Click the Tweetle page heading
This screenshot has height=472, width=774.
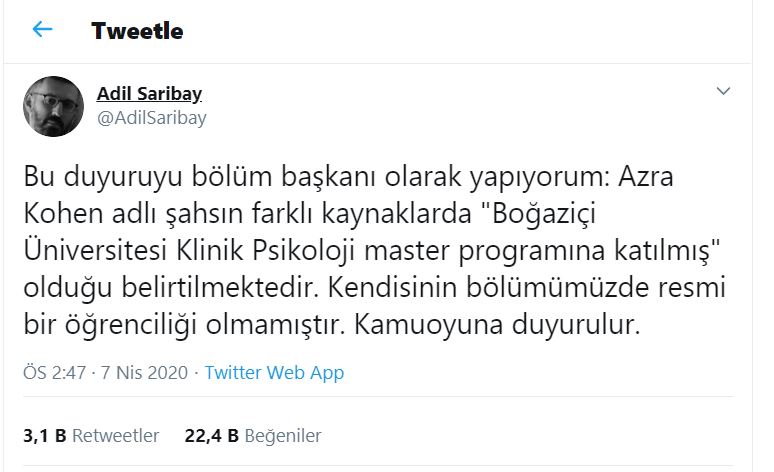[137, 31]
